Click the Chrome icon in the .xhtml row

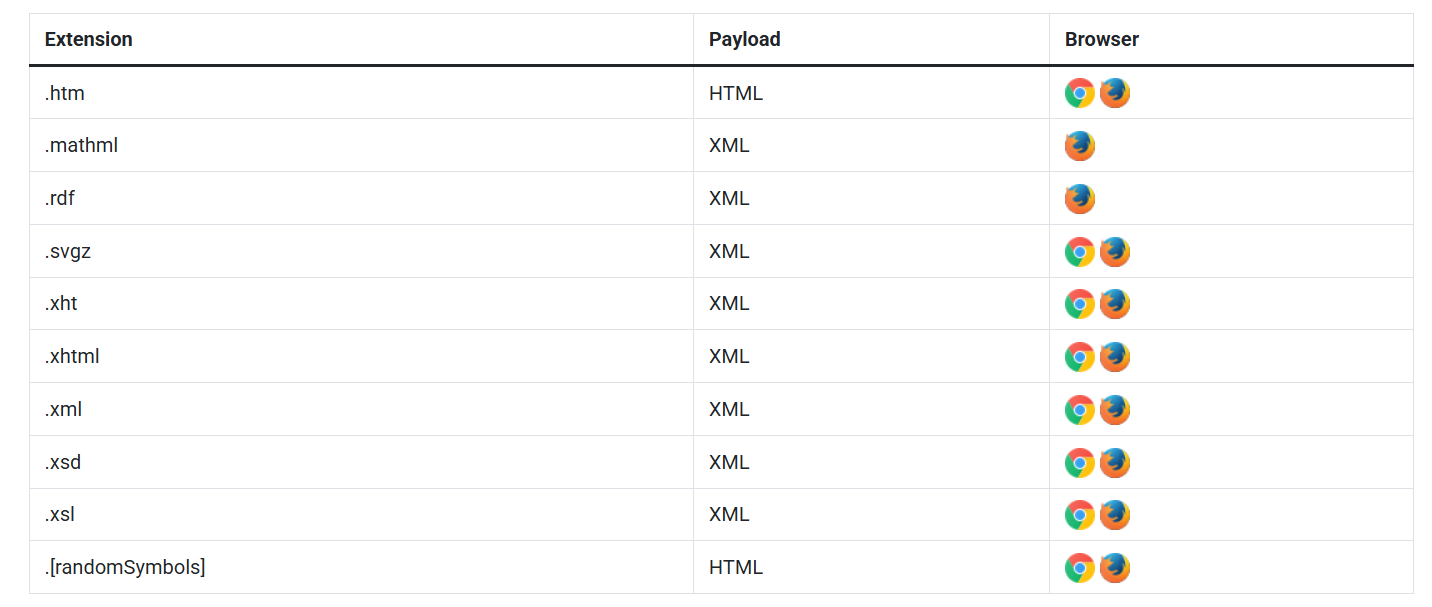point(1079,357)
